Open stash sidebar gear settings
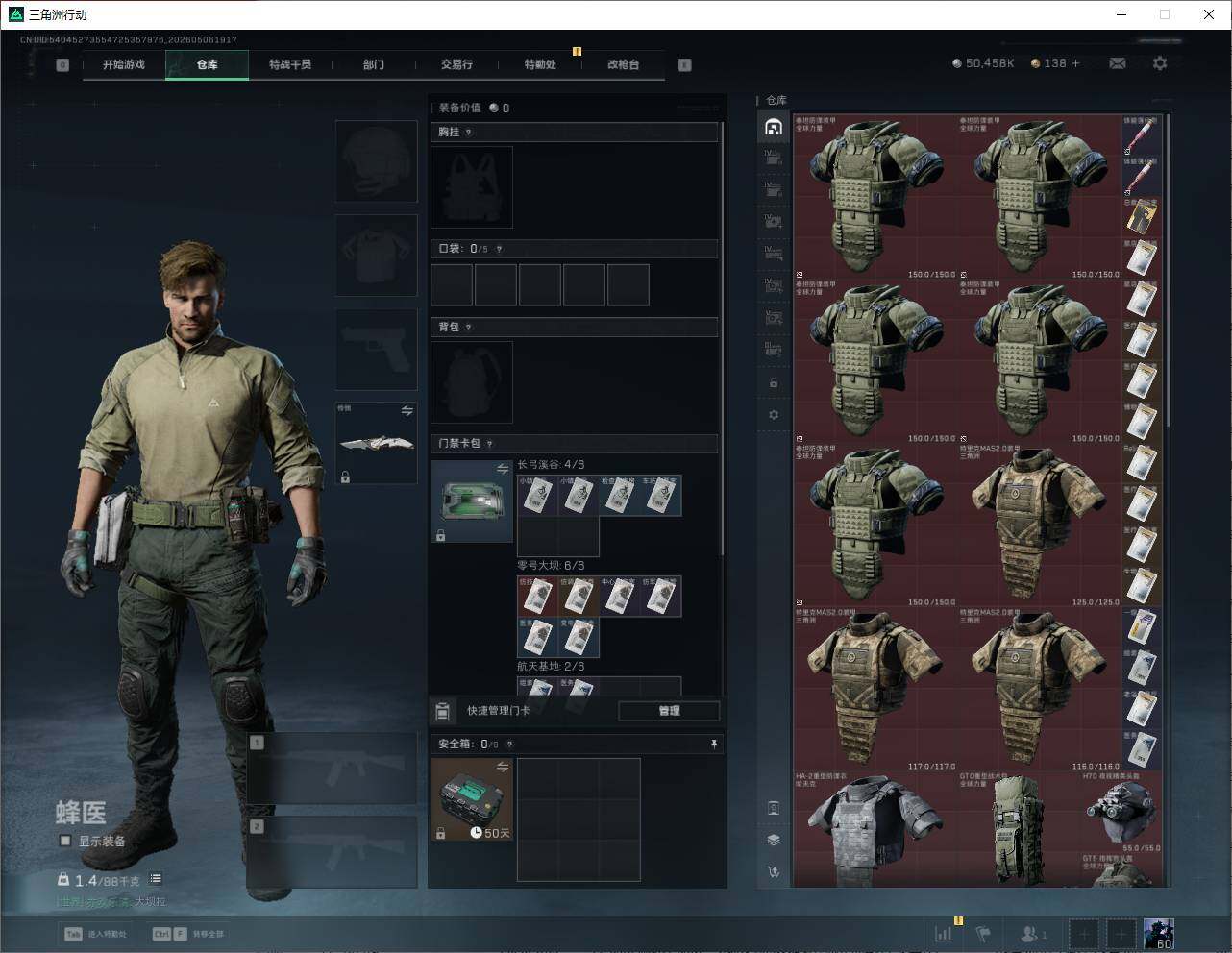The width and height of the screenshot is (1232, 953). point(774,415)
